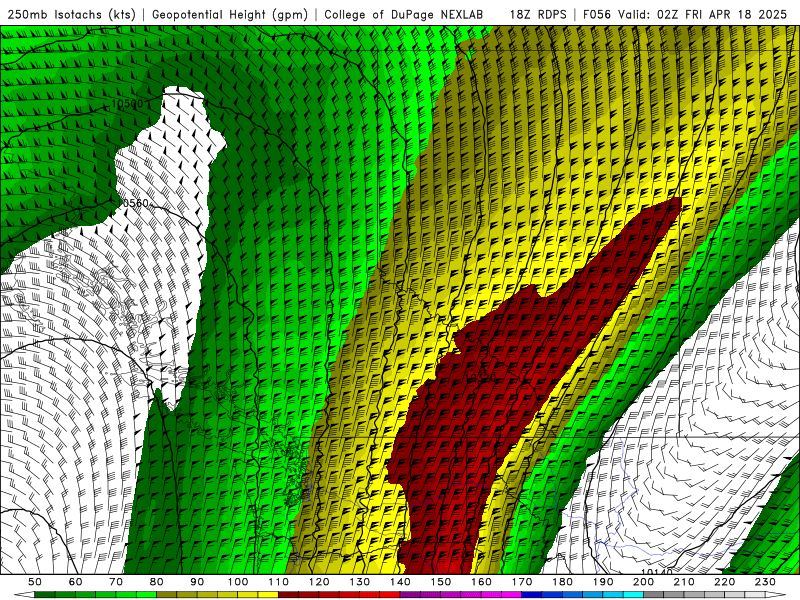Pick the bright yellow swatch before 110
Viewport: 800px width, 600px height.
(268, 595)
